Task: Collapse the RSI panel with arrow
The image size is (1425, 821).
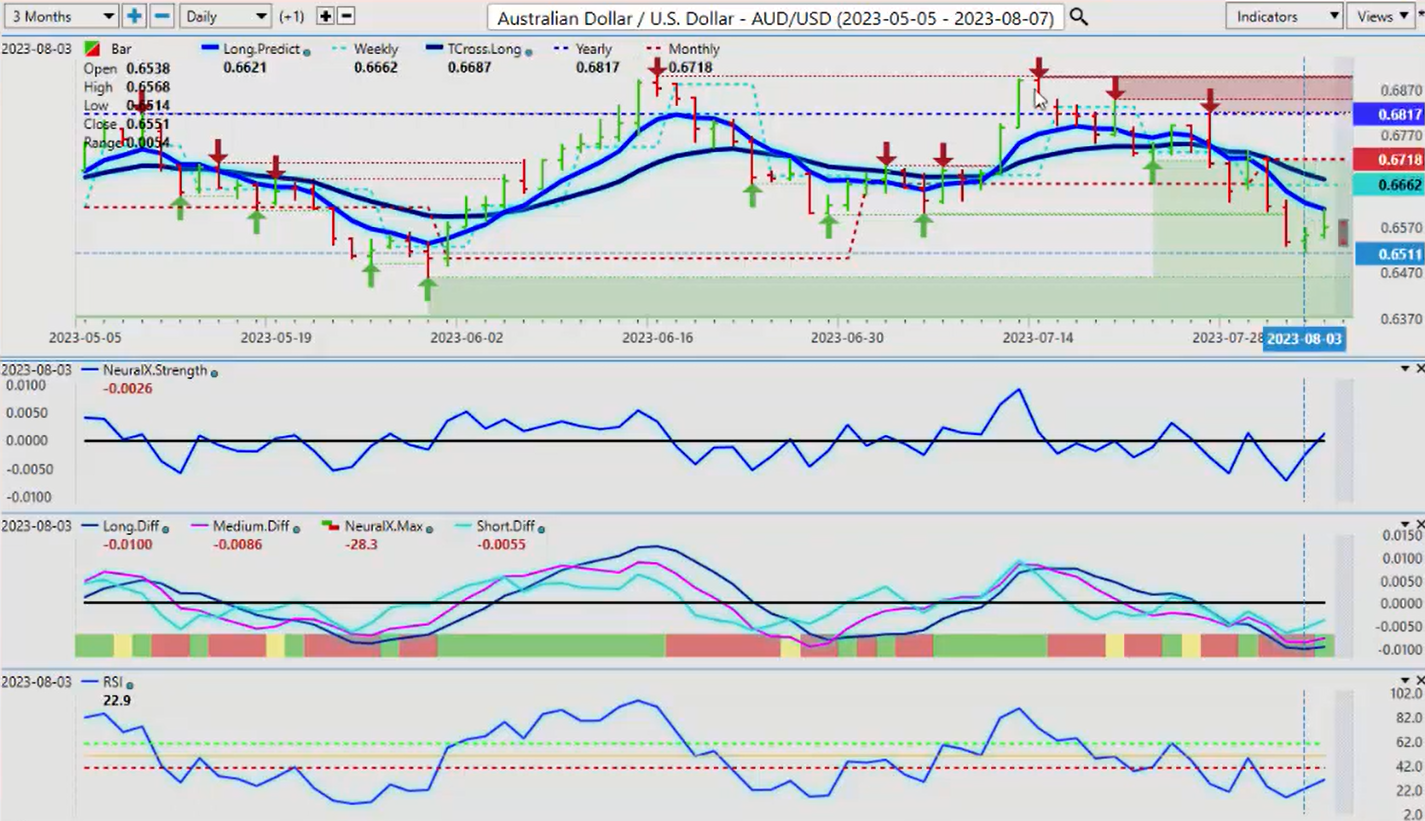Action: (1405, 681)
